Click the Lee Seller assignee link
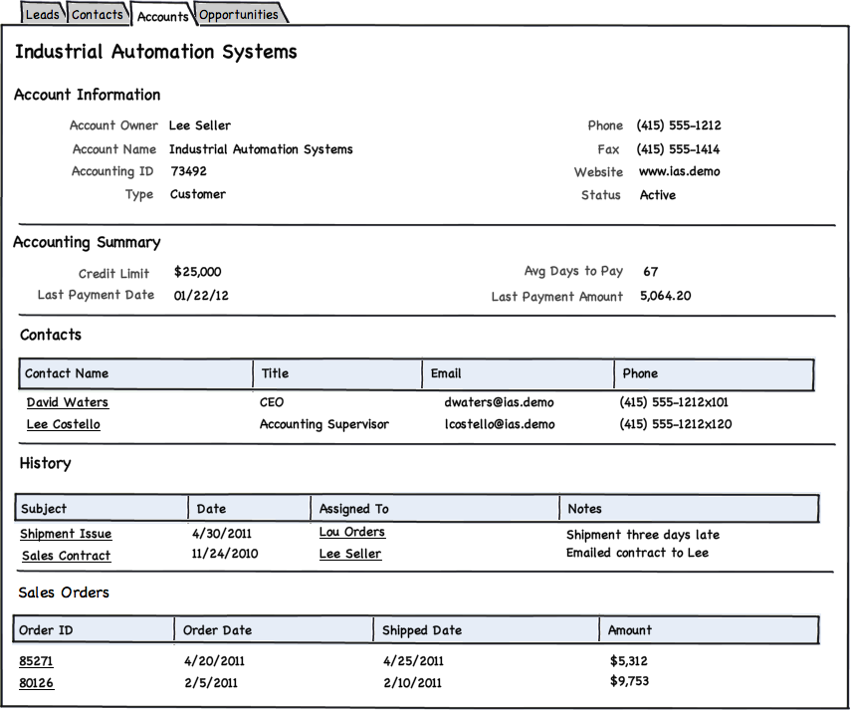Screen dimensions: 851x710 (350, 553)
